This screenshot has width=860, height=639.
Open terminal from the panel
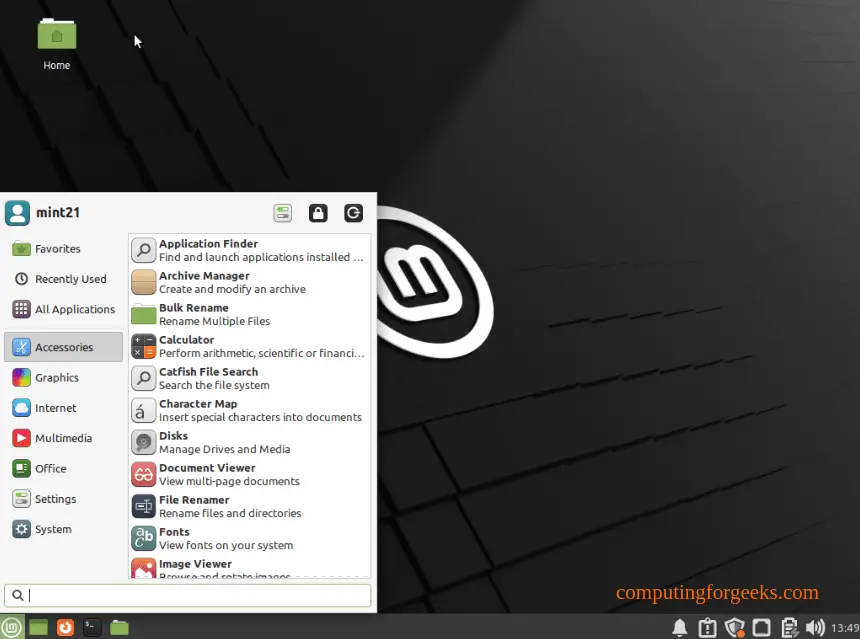point(92,627)
